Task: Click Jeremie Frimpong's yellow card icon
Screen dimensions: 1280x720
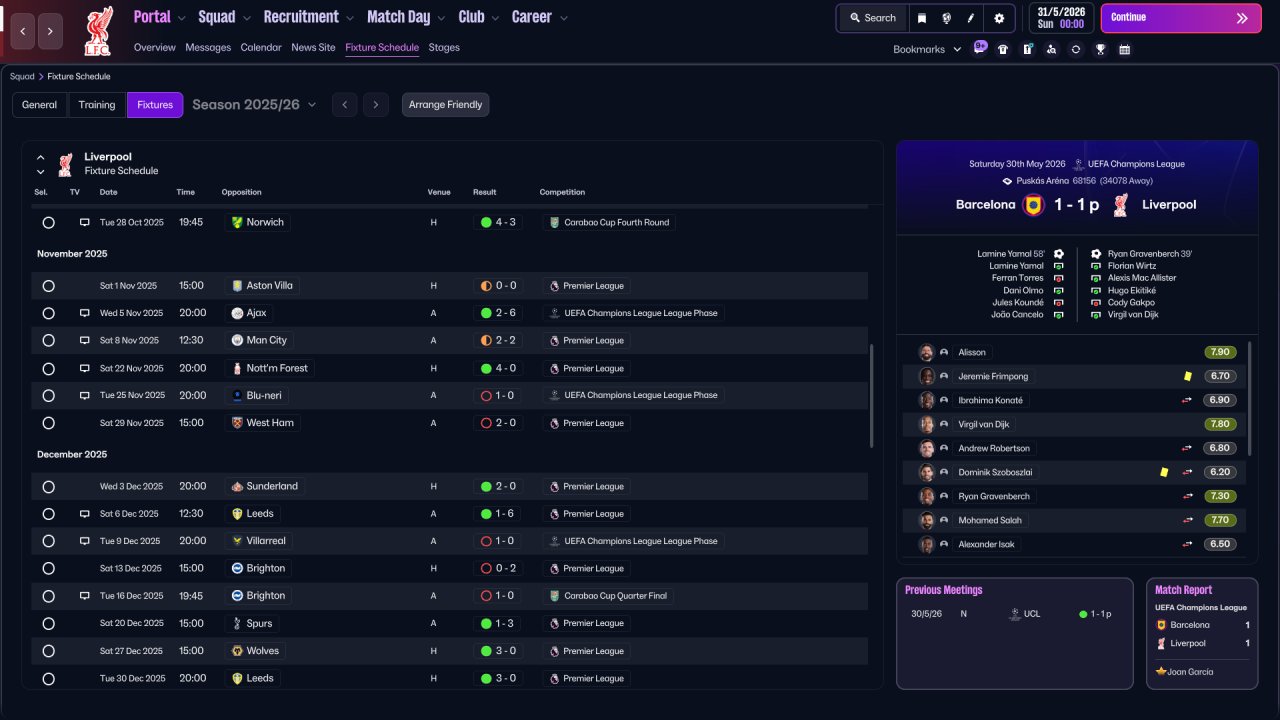Action: (1187, 376)
